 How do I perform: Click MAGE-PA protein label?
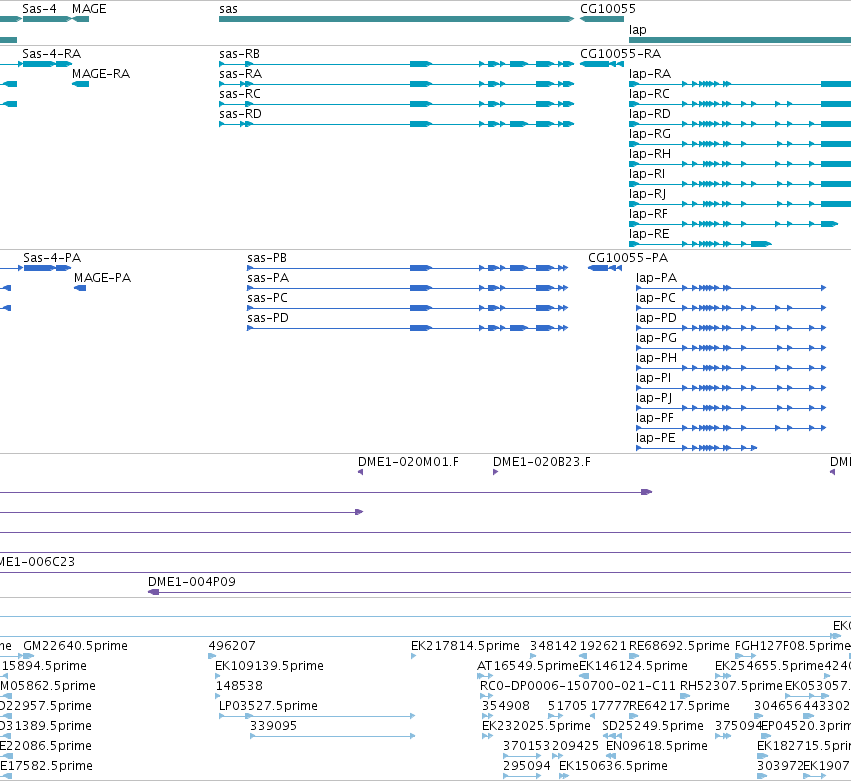(x=103, y=278)
